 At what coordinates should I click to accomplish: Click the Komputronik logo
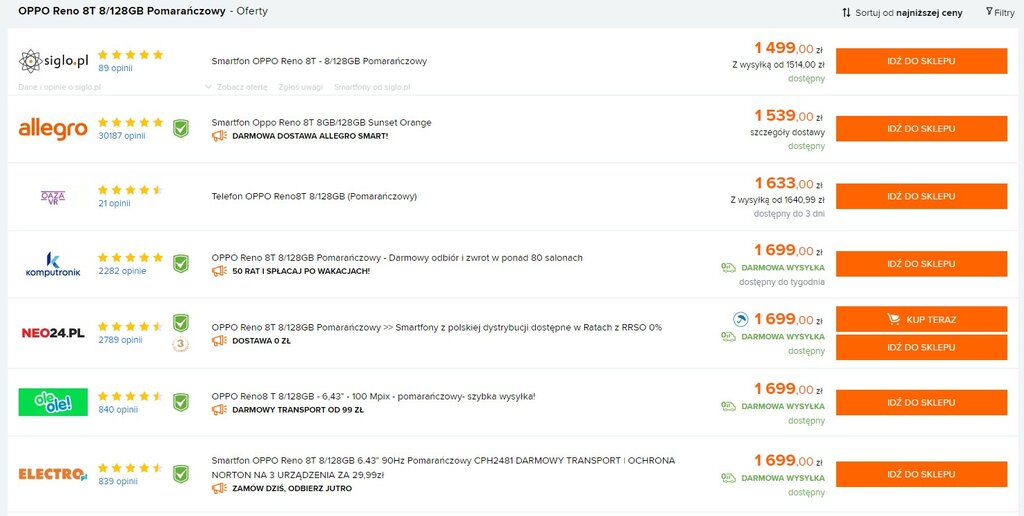point(53,264)
